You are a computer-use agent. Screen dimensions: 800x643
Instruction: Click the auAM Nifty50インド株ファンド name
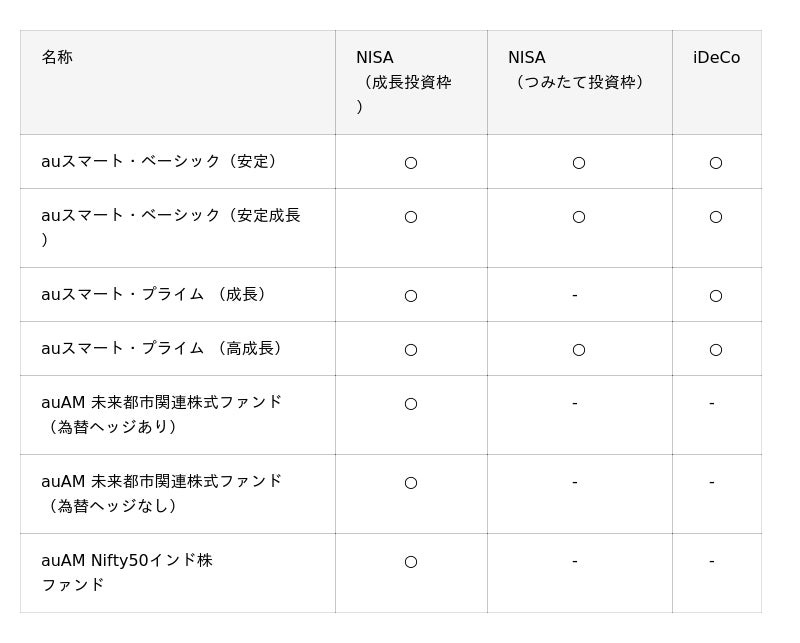pyautogui.click(x=127, y=572)
